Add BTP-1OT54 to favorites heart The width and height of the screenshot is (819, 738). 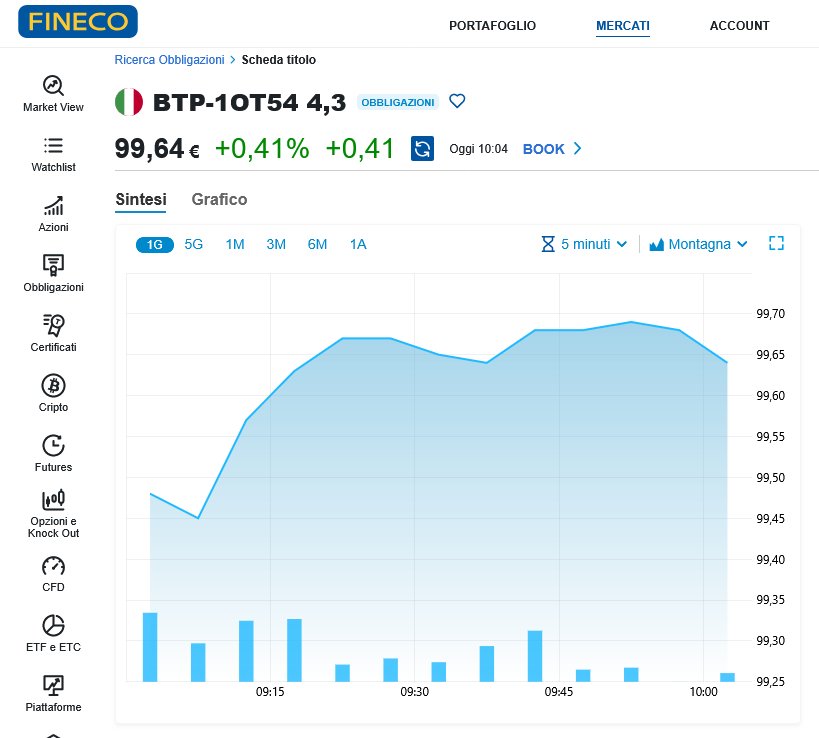(x=457, y=101)
